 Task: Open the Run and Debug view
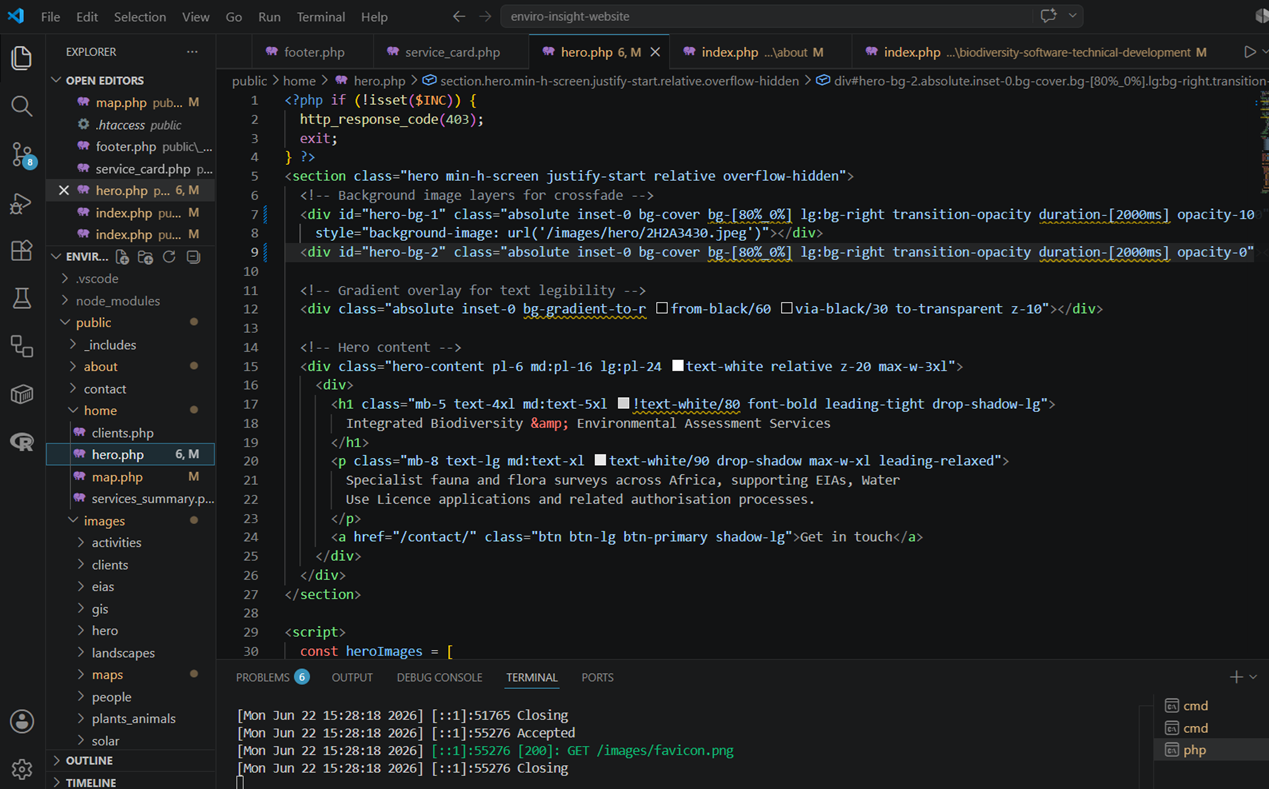click(21, 203)
